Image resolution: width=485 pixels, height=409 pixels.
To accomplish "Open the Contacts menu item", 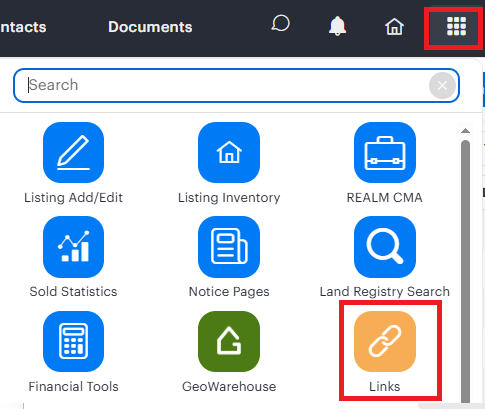I will tap(23, 27).
